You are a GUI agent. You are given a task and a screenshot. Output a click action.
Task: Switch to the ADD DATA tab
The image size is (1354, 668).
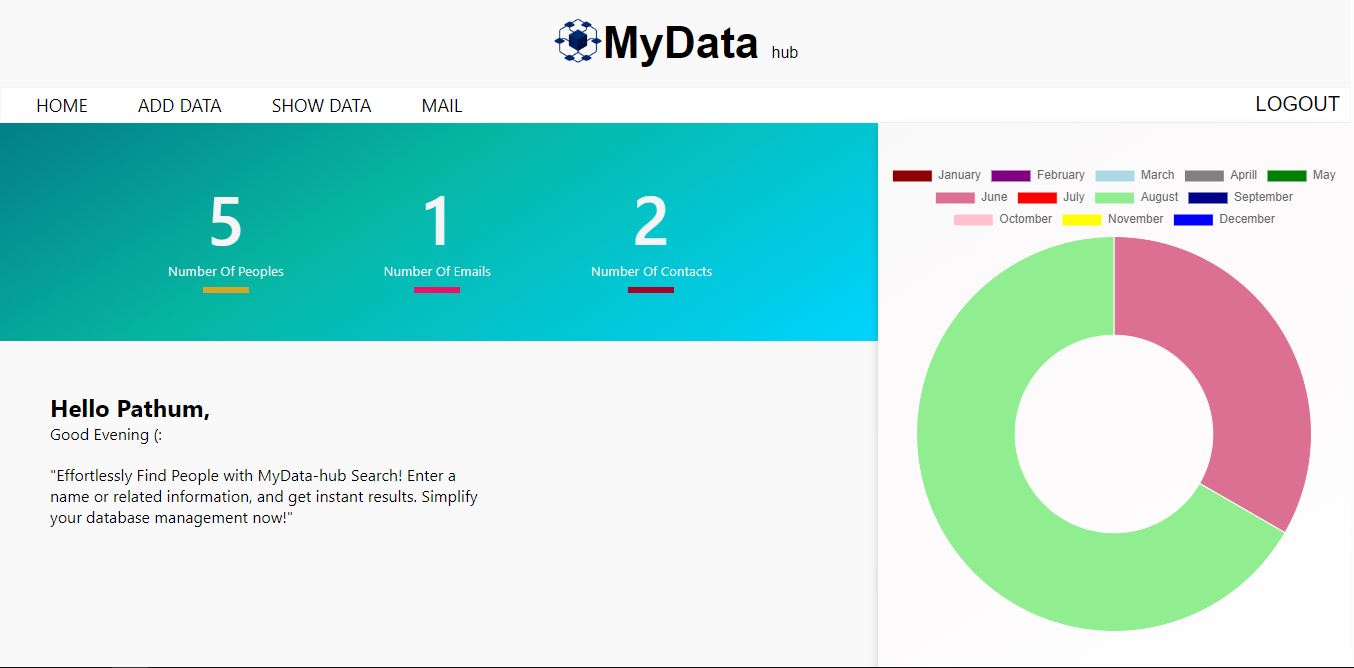(x=179, y=105)
